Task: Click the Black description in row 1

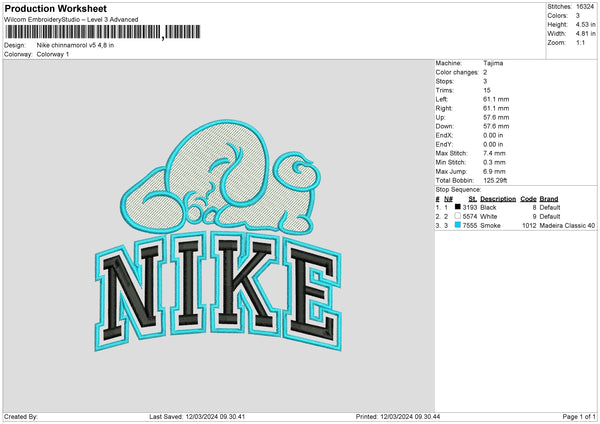Action: (x=488, y=207)
